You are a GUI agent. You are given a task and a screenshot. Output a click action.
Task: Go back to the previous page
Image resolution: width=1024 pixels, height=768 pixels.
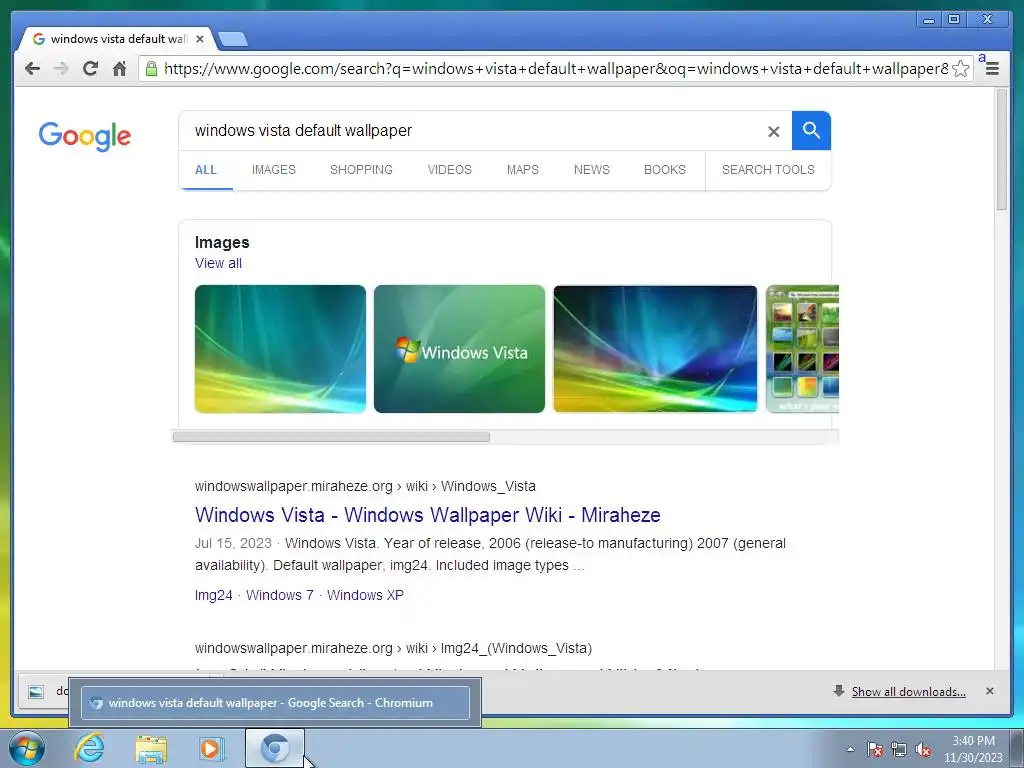tap(32, 68)
